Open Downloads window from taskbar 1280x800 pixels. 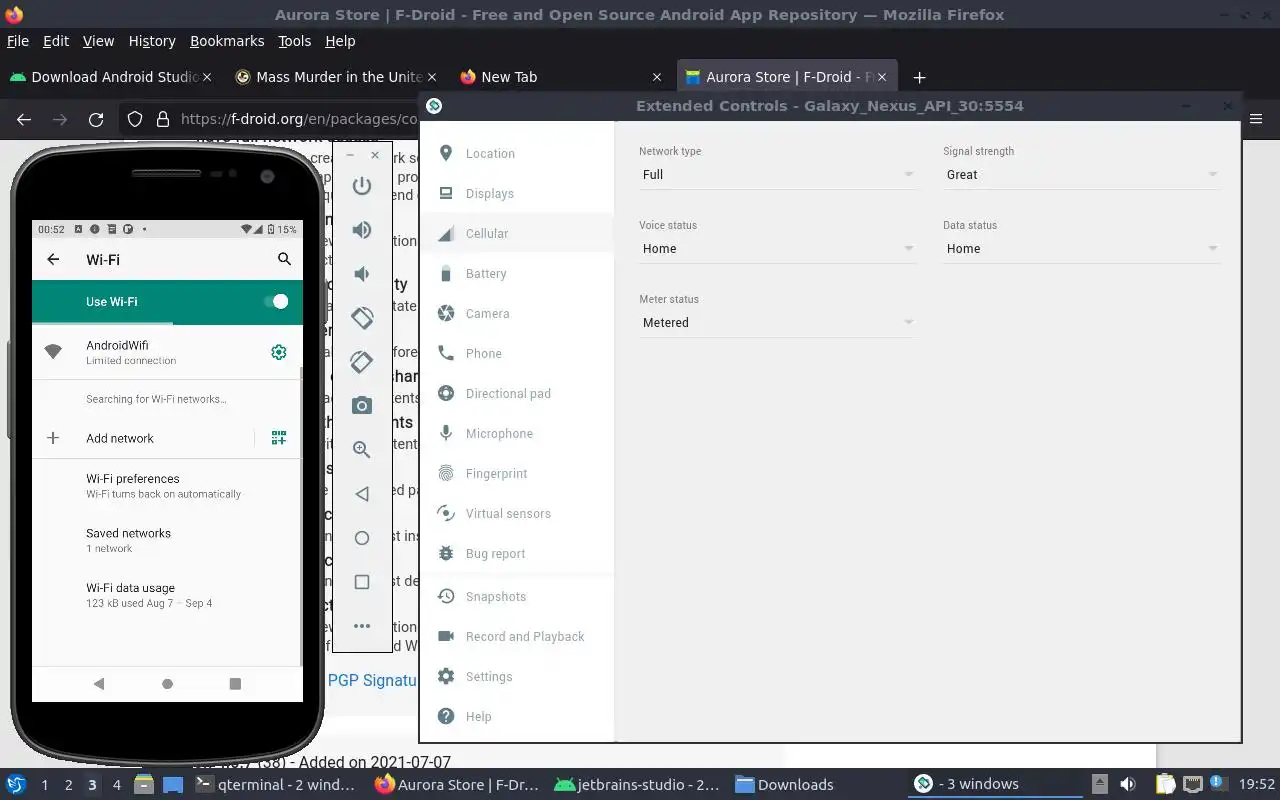pos(784,785)
